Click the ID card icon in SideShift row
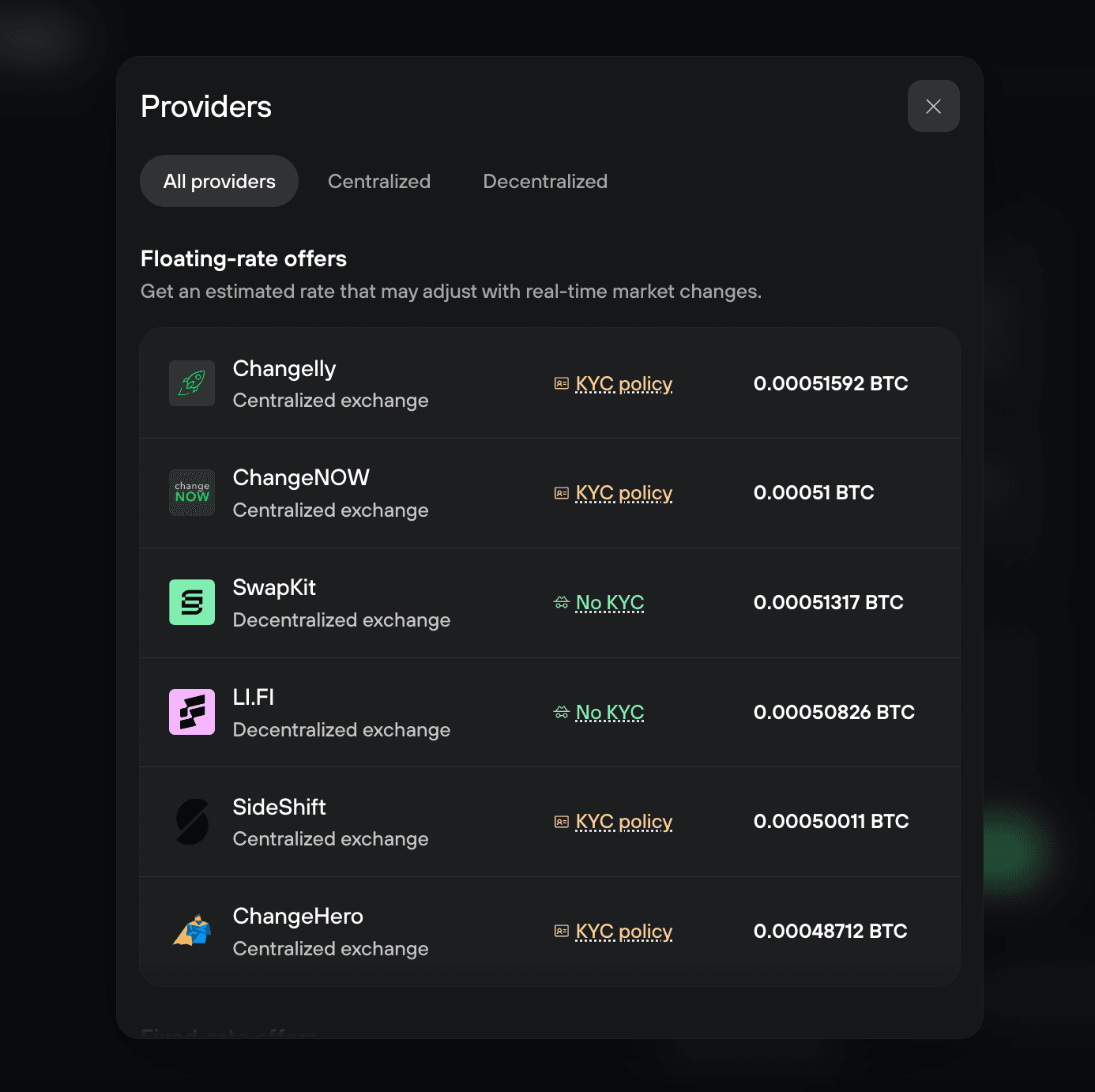The image size is (1095, 1092). (562, 822)
